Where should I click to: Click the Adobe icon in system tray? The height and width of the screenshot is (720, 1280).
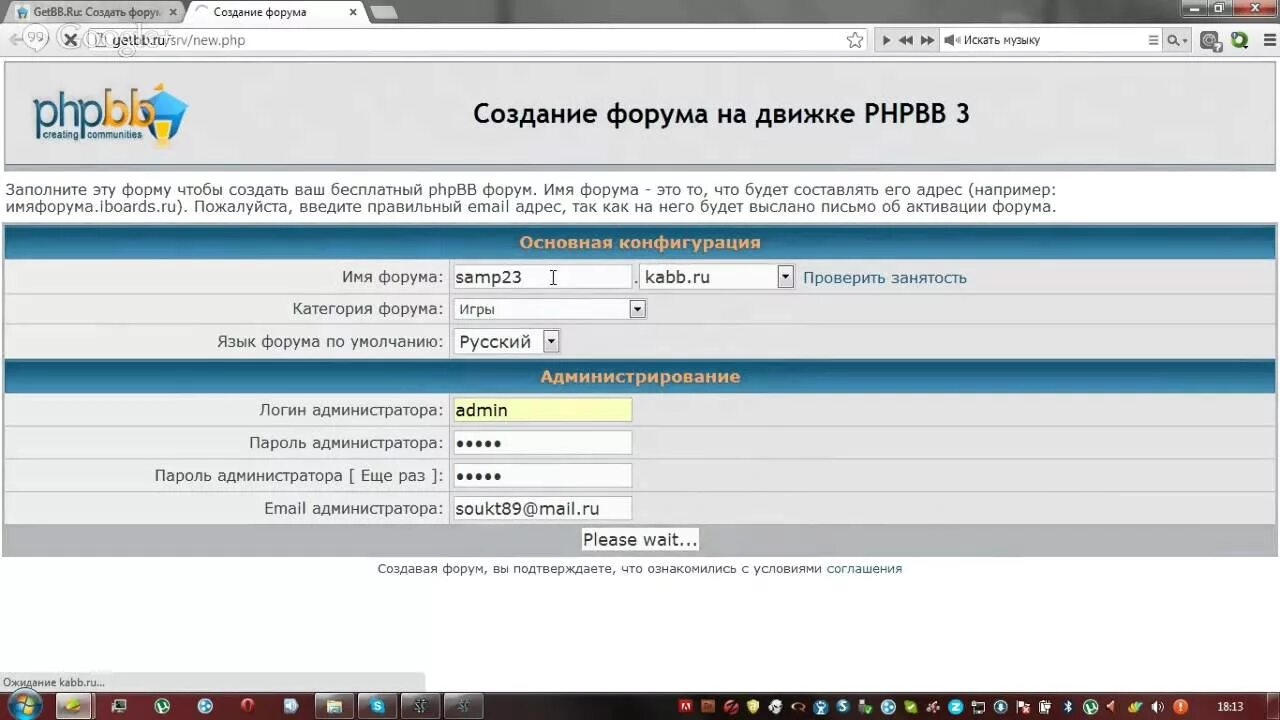pos(685,706)
